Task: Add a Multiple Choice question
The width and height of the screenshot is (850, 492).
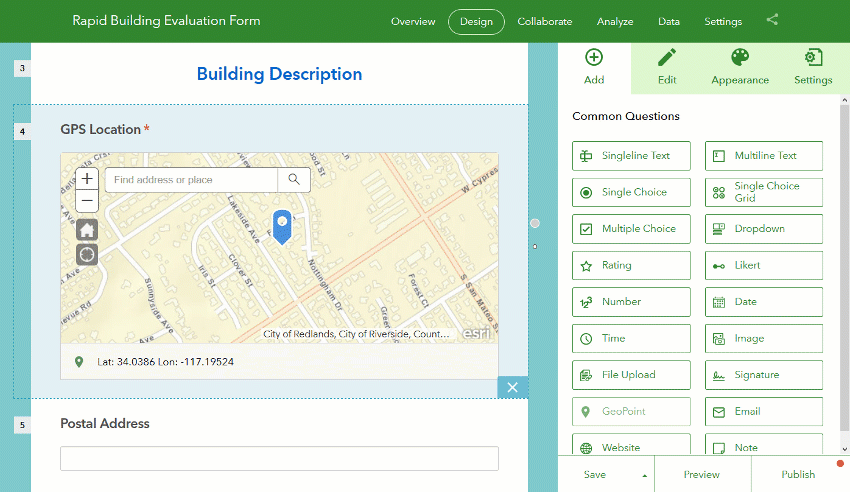Action: click(x=631, y=229)
